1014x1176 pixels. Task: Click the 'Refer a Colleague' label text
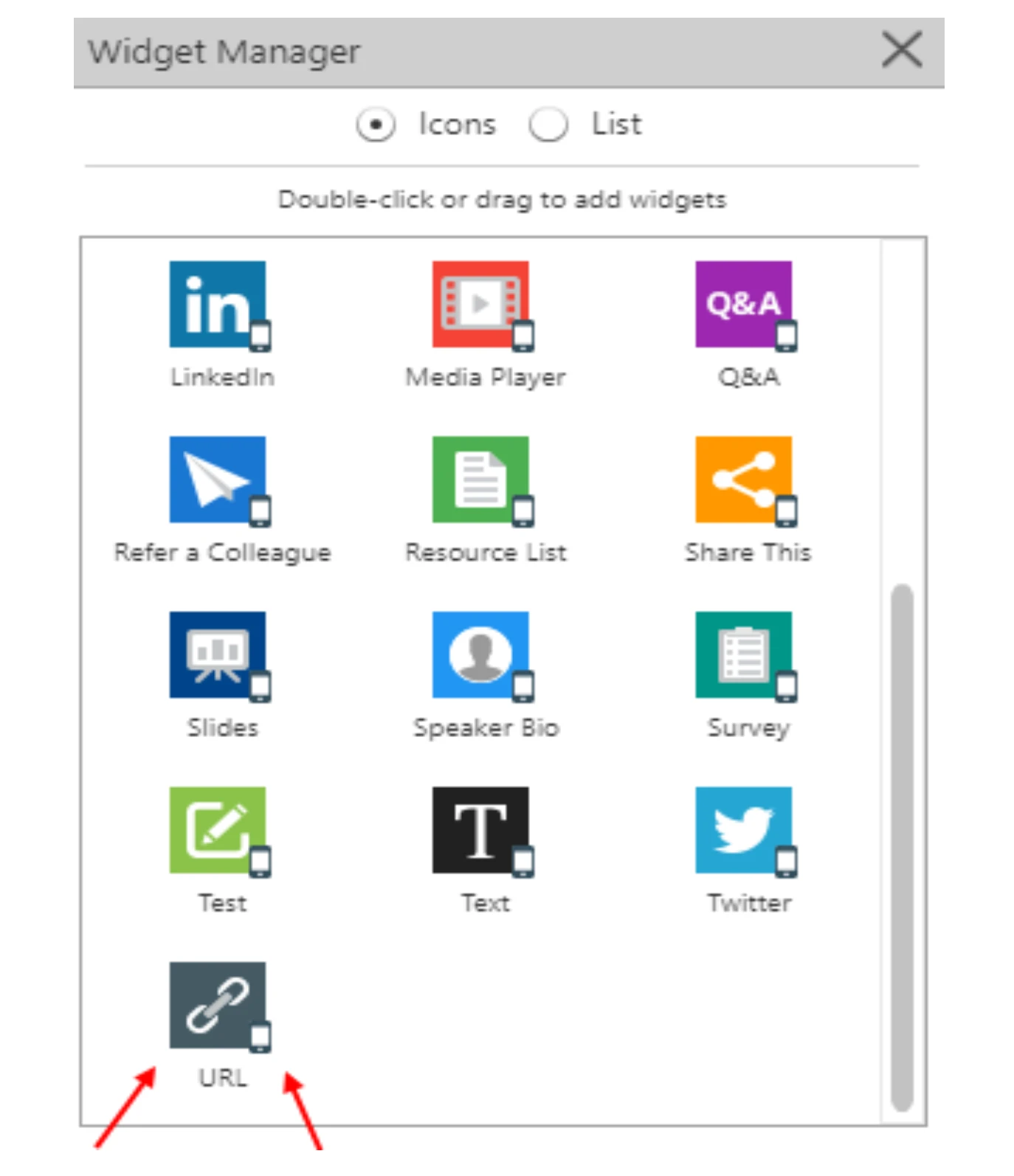(222, 553)
